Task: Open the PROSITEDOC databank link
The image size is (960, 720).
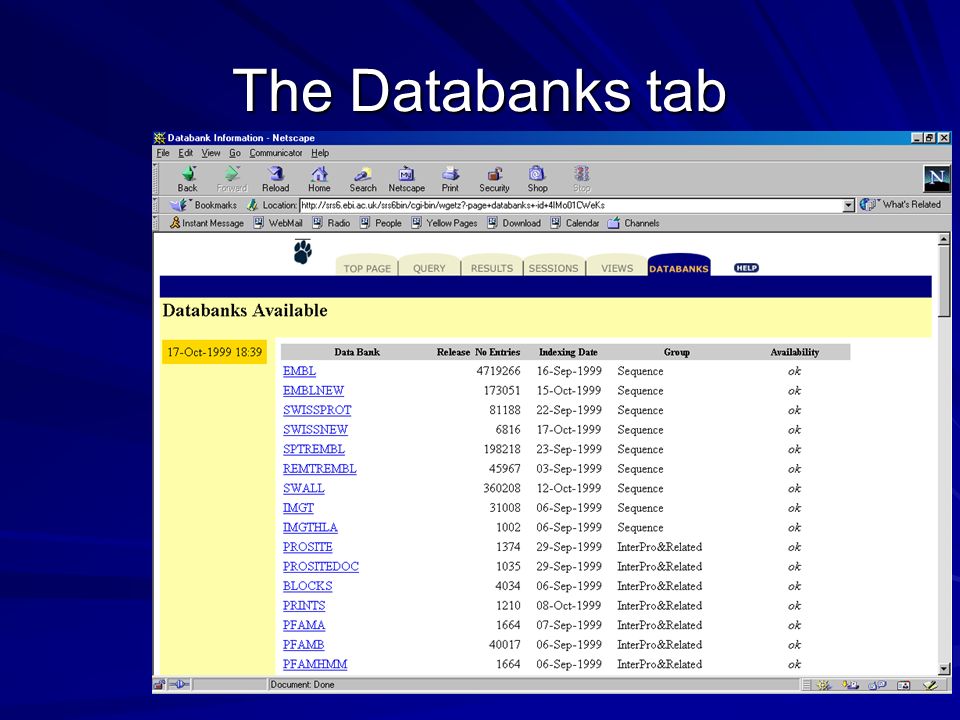Action: (321, 567)
